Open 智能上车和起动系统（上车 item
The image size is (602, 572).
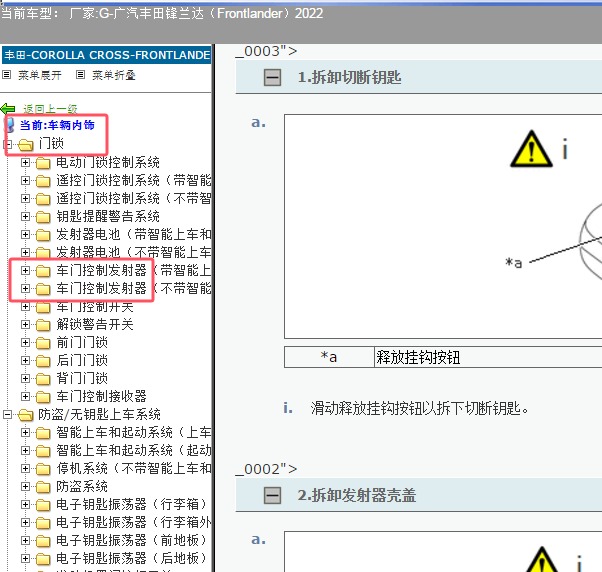point(134,433)
